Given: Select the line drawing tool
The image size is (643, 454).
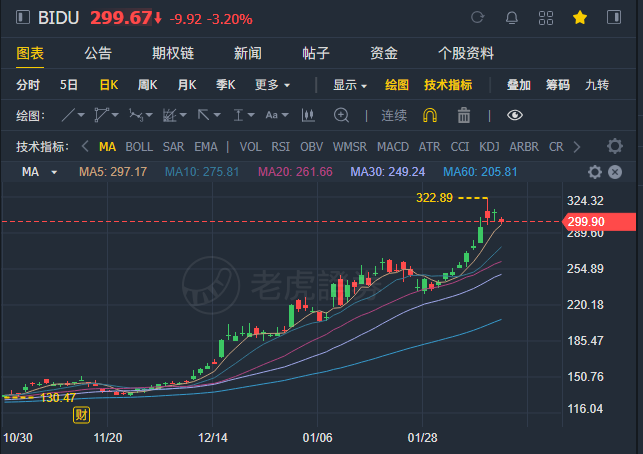Looking at the screenshot, I should coord(68,115).
